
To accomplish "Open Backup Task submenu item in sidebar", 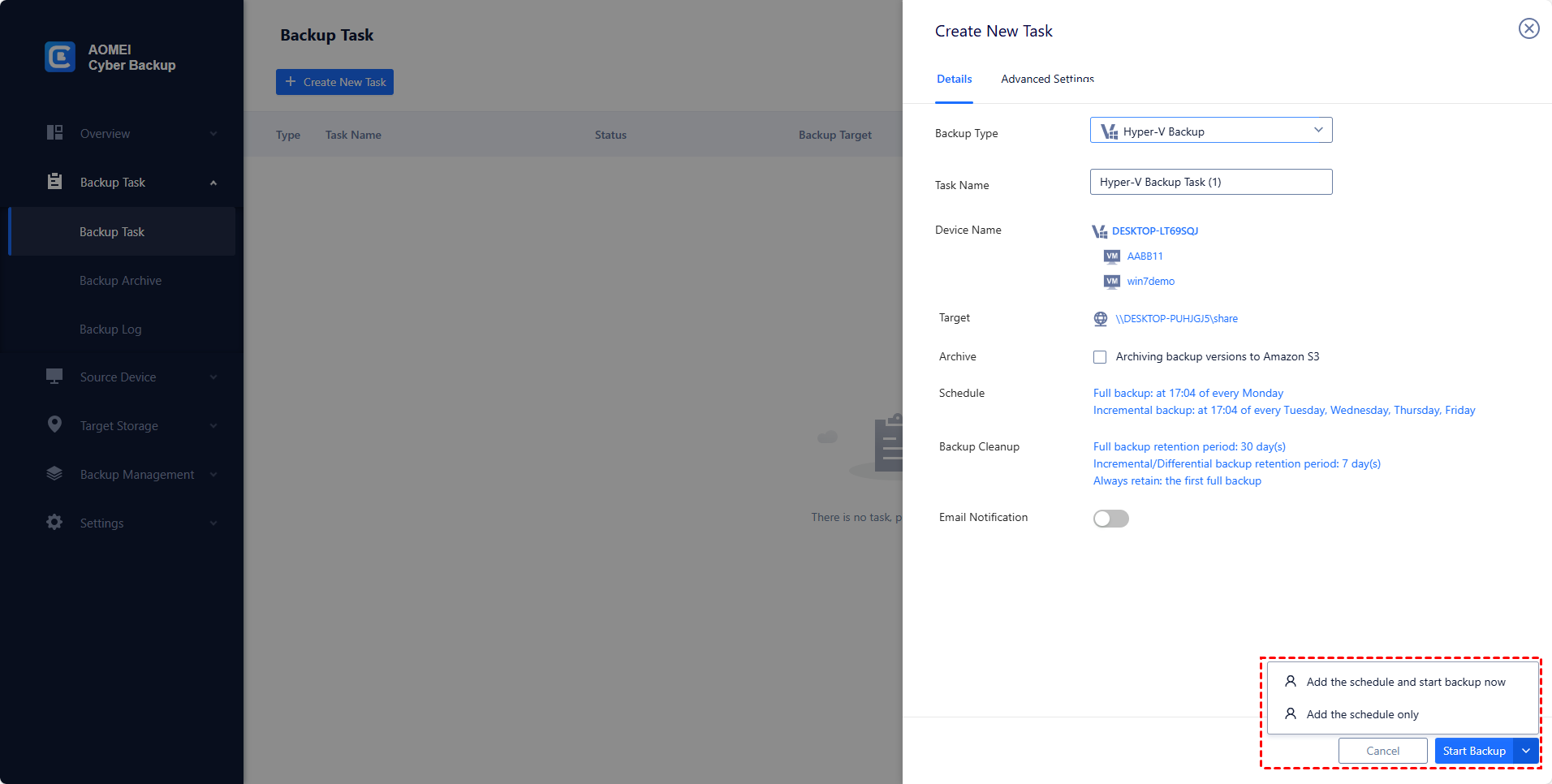I will [122, 231].
